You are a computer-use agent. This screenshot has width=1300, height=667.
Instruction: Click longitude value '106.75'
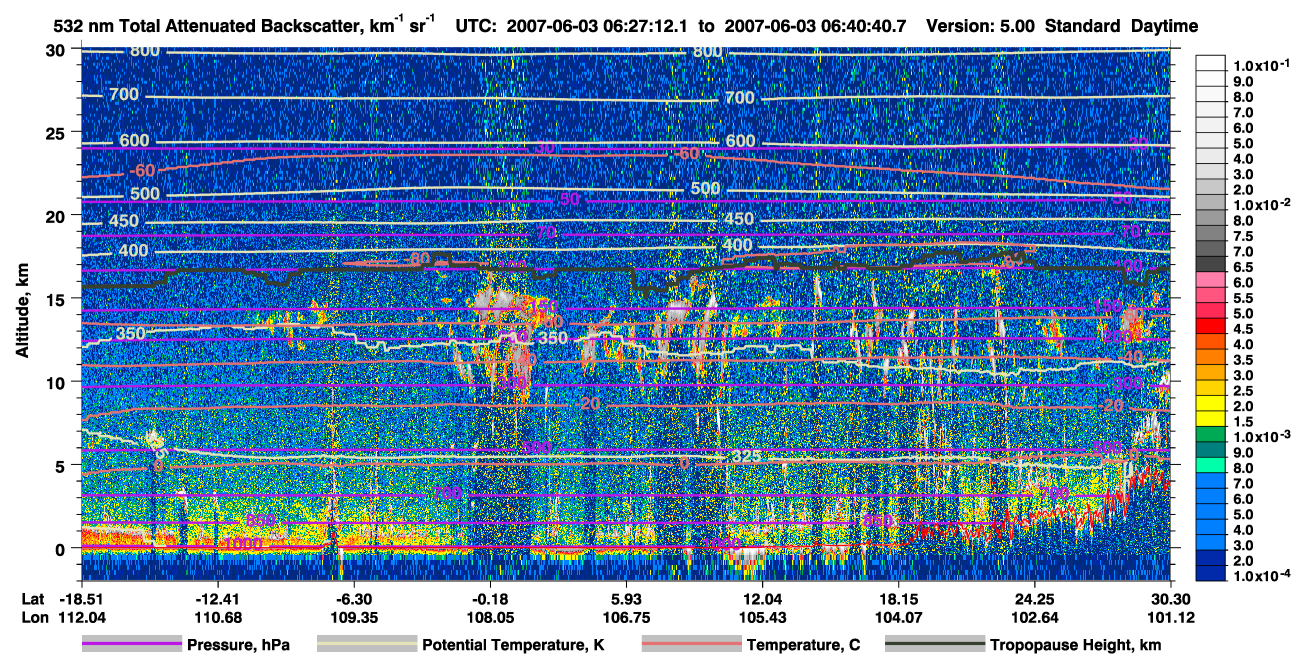click(x=626, y=617)
